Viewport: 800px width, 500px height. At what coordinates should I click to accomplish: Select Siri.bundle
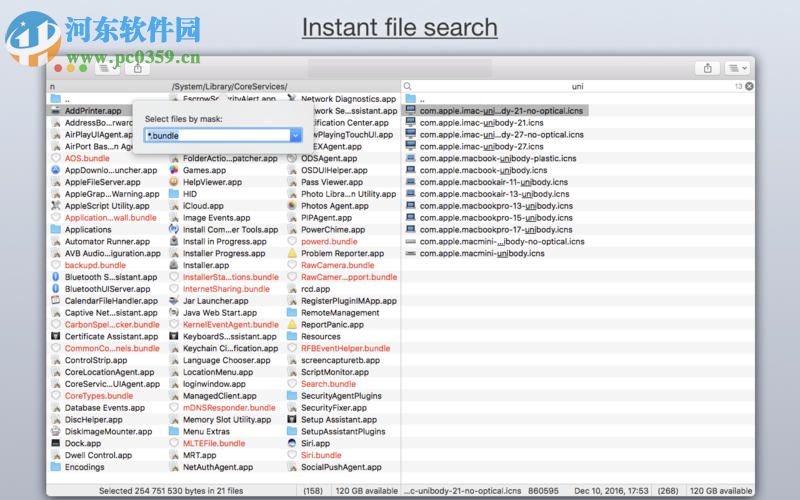(321, 455)
